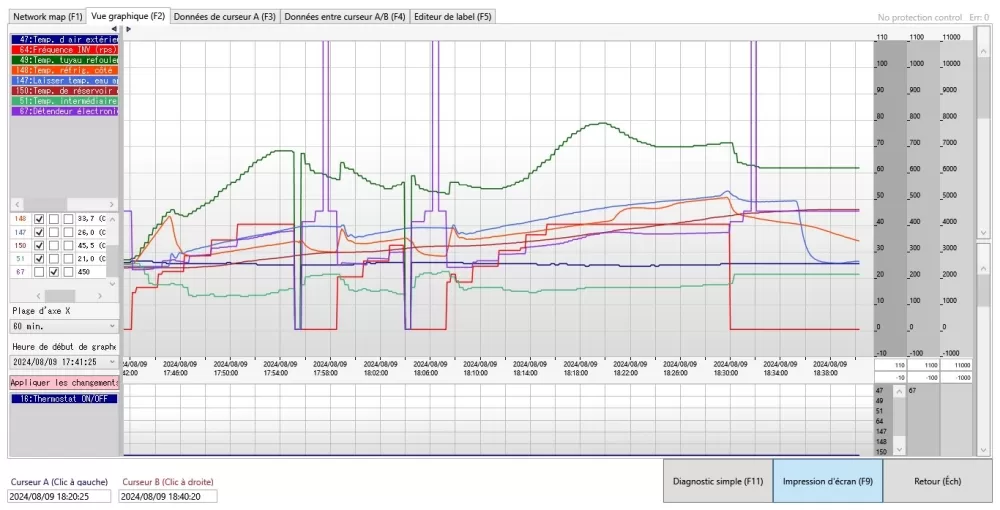Open the Editeur de label (F5) tab
The image size is (1000, 510).
pos(452,17)
